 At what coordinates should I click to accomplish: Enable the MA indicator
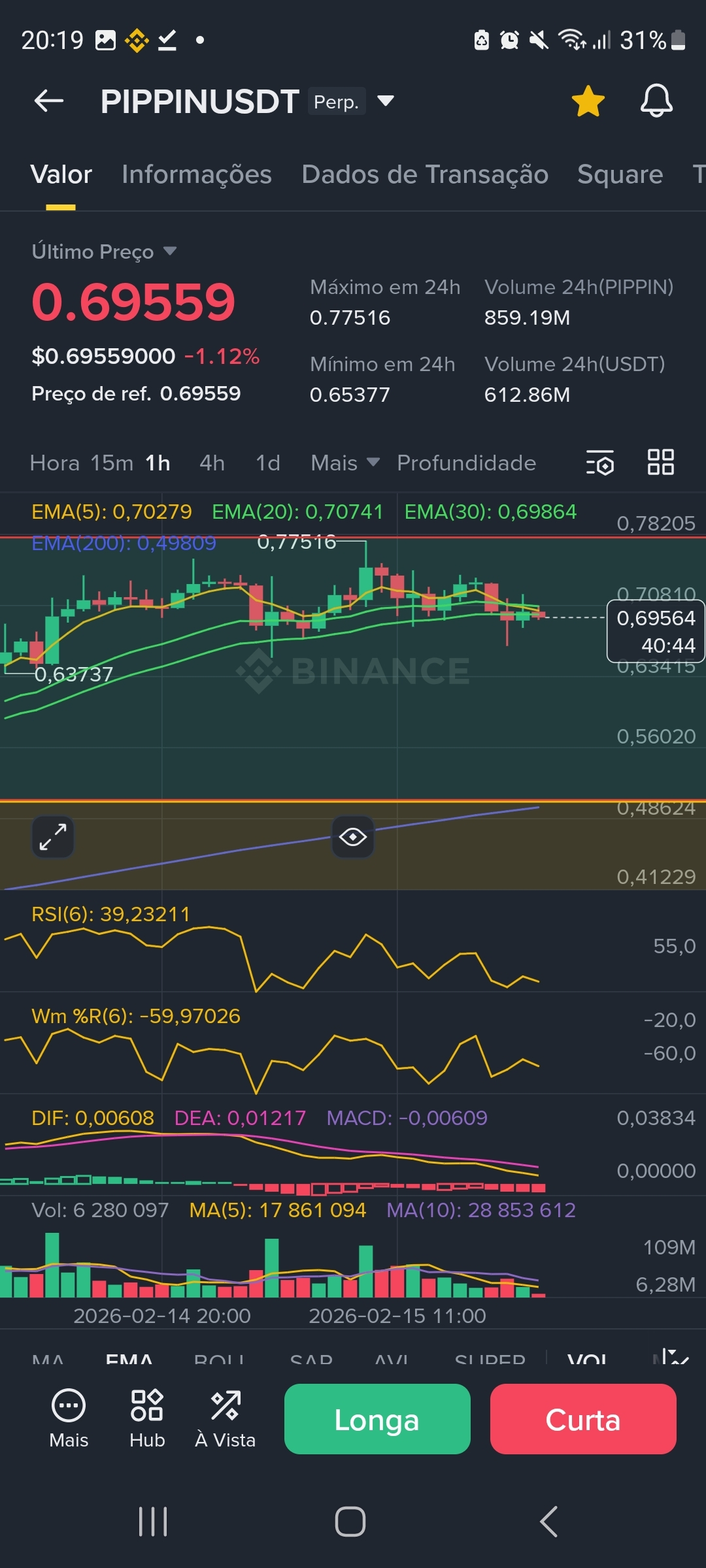(48, 1359)
